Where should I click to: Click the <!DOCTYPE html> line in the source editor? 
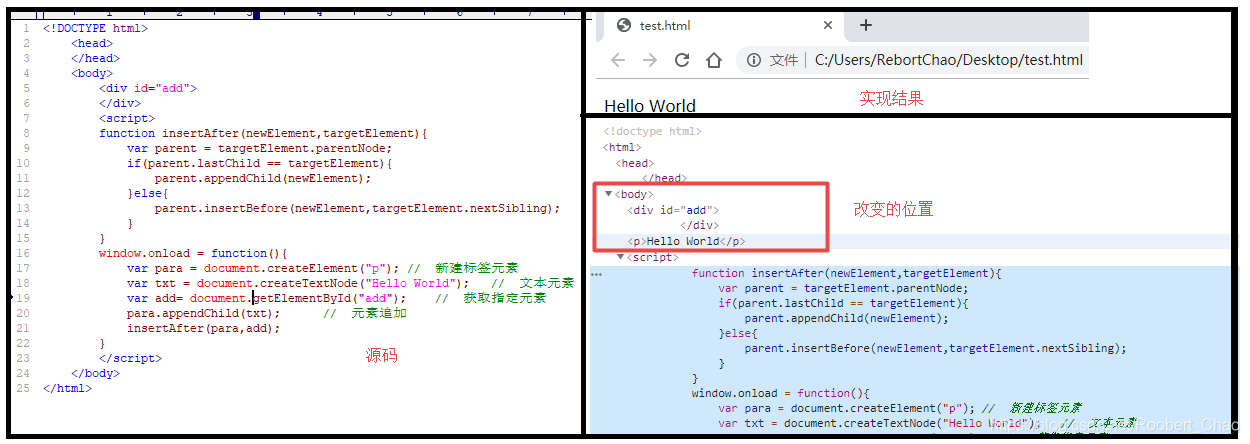[x=95, y=28]
